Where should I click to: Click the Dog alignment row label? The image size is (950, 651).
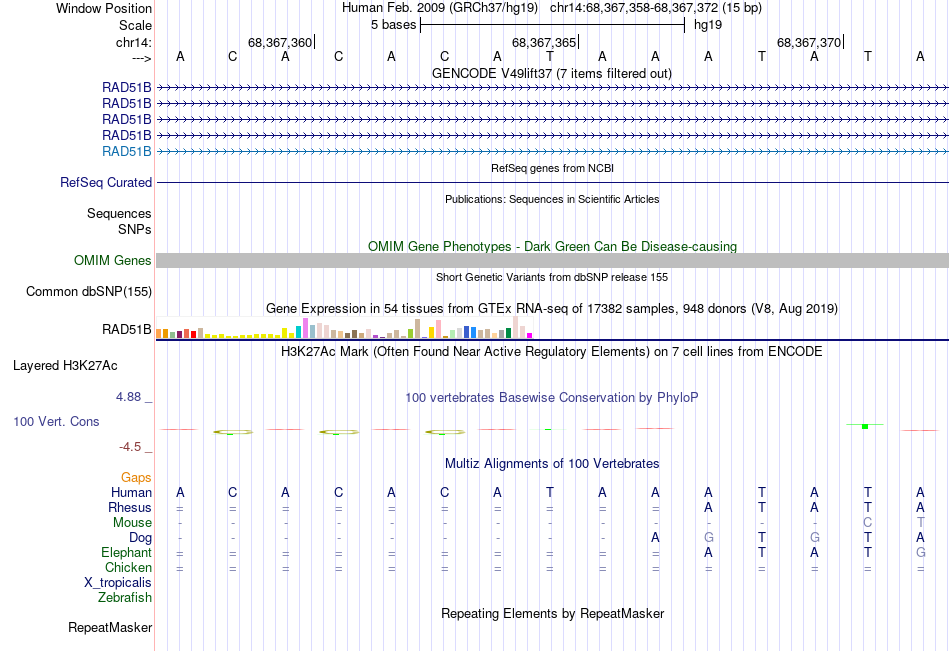pyautogui.click(x=141, y=538)
